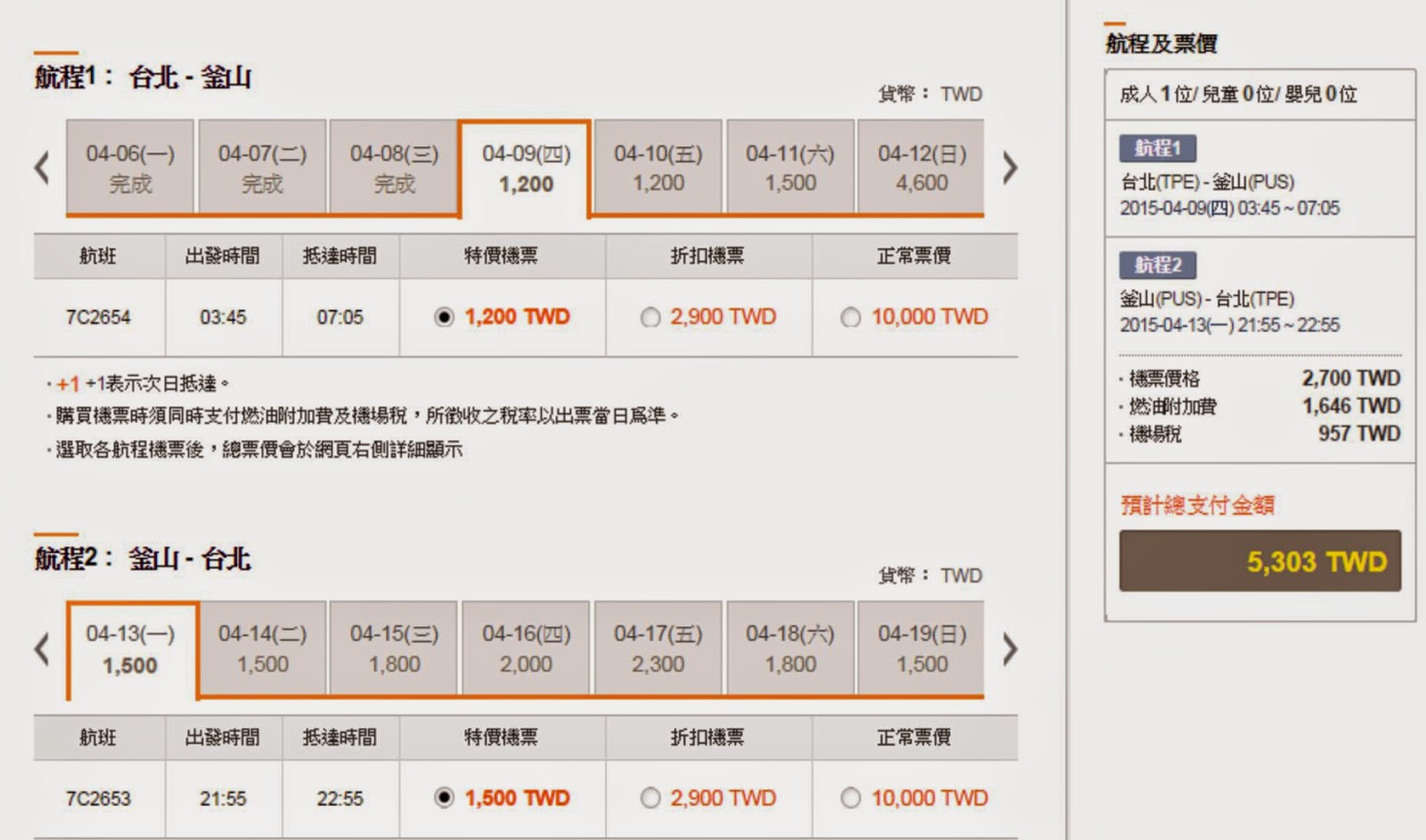
Task: Choose 10,000 TWD normal fare for flight 7C2654
Action: pos(851,317)
